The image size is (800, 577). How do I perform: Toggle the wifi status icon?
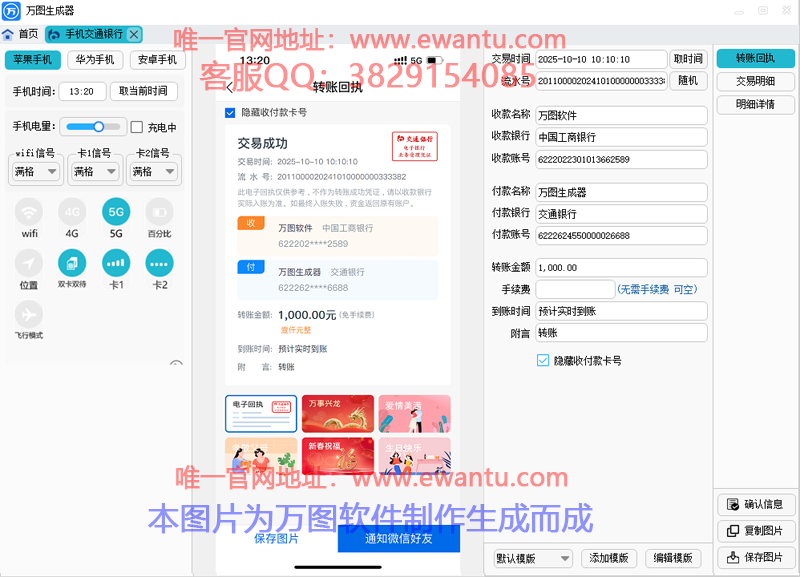coord(29,212)
